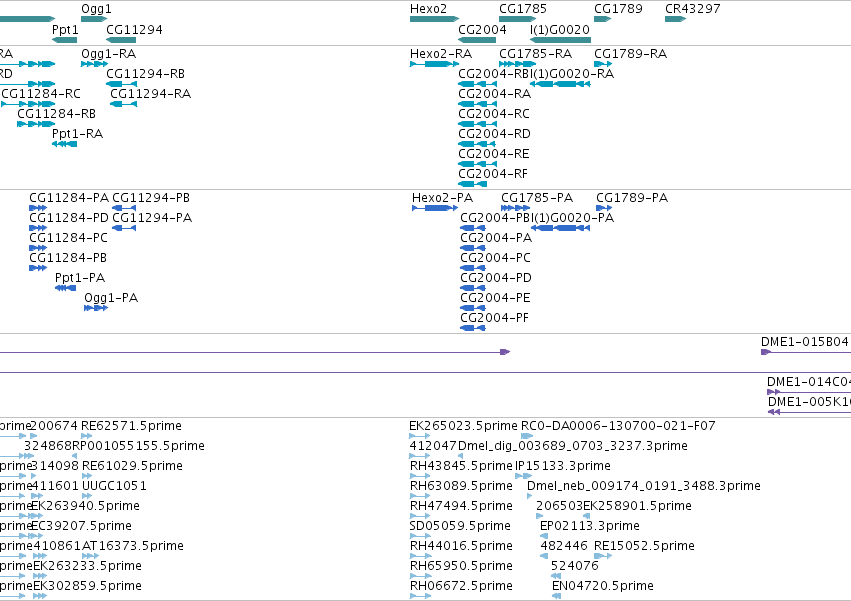Click the CG1785 gene arrow glyph

tap(517, 19)
